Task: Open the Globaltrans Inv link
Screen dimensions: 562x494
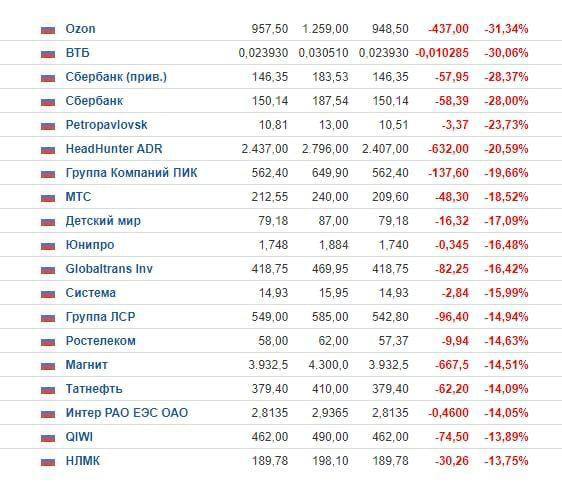Action: click(109, 269)
